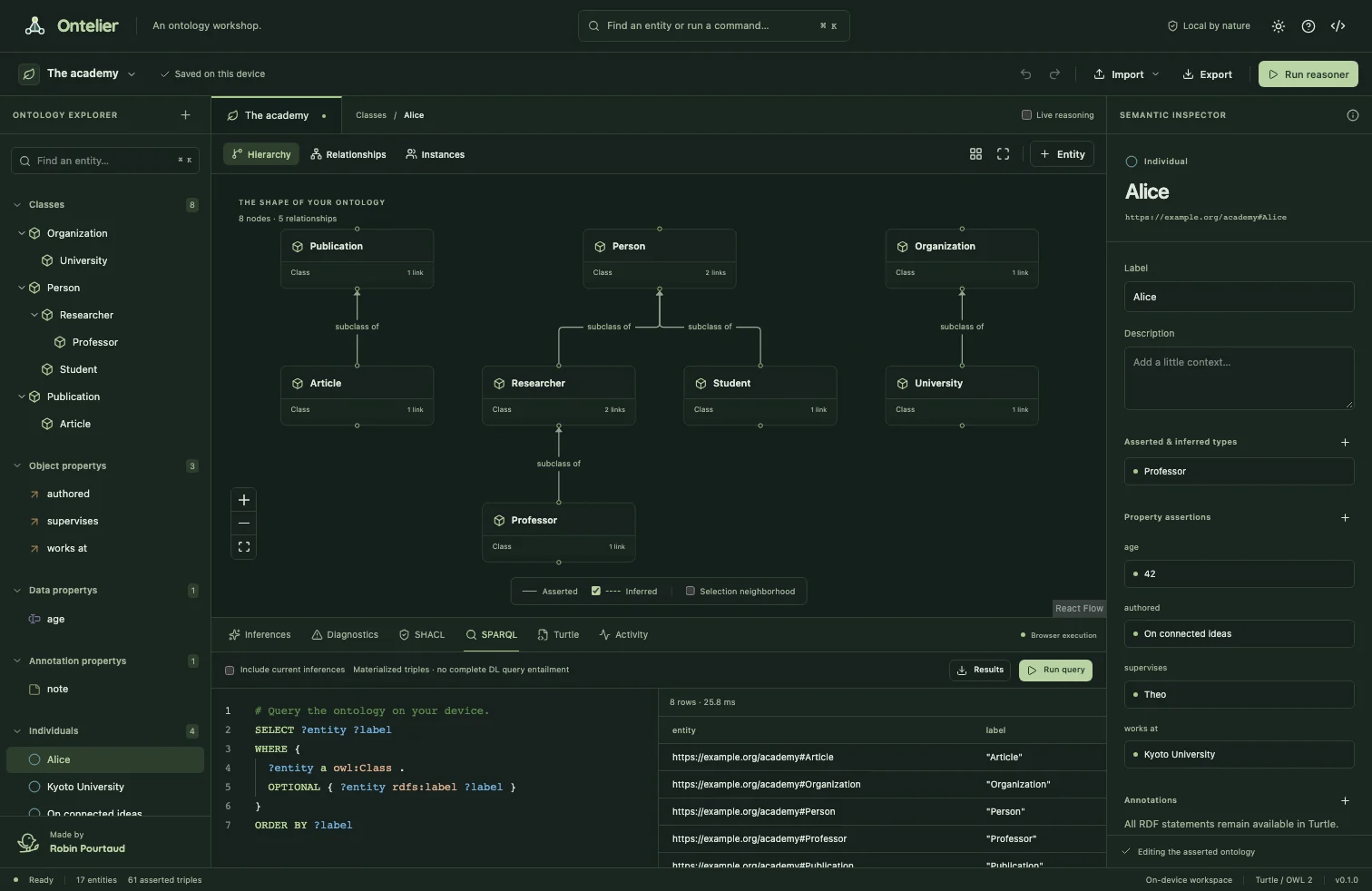The height and width of the screenshot is (891, 1372).
Task: Add a property assertion with plus icon
Action: (x=1345, y=517)
